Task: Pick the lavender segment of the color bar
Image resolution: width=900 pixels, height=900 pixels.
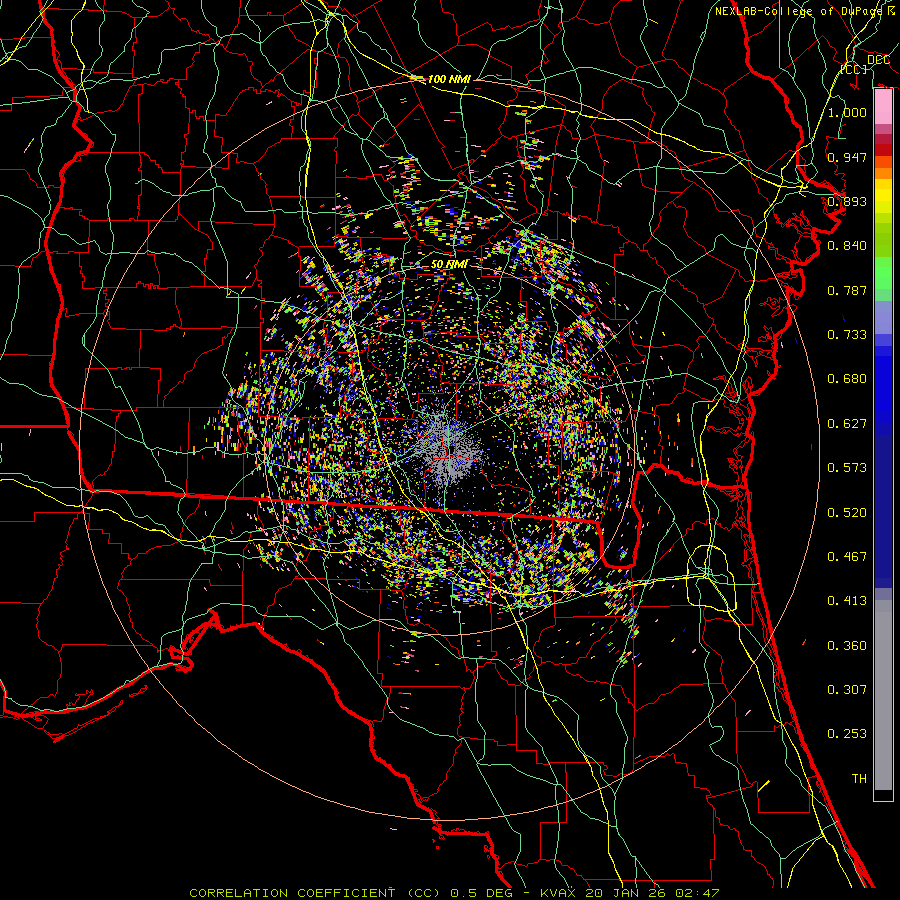Action: [883, 317]
